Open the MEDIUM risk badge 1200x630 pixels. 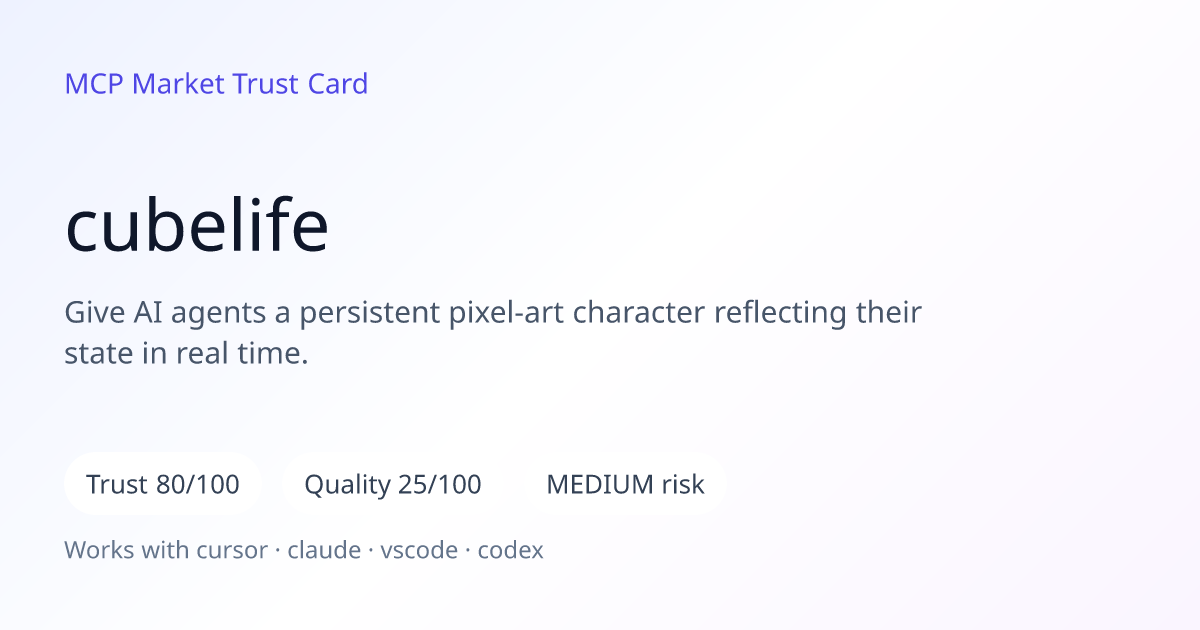(x=625, y=484)
